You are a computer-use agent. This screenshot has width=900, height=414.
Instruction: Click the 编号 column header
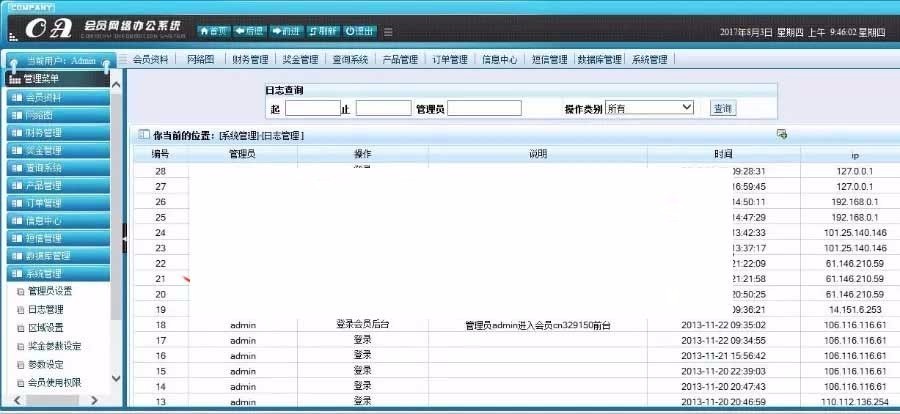[161, 154]
